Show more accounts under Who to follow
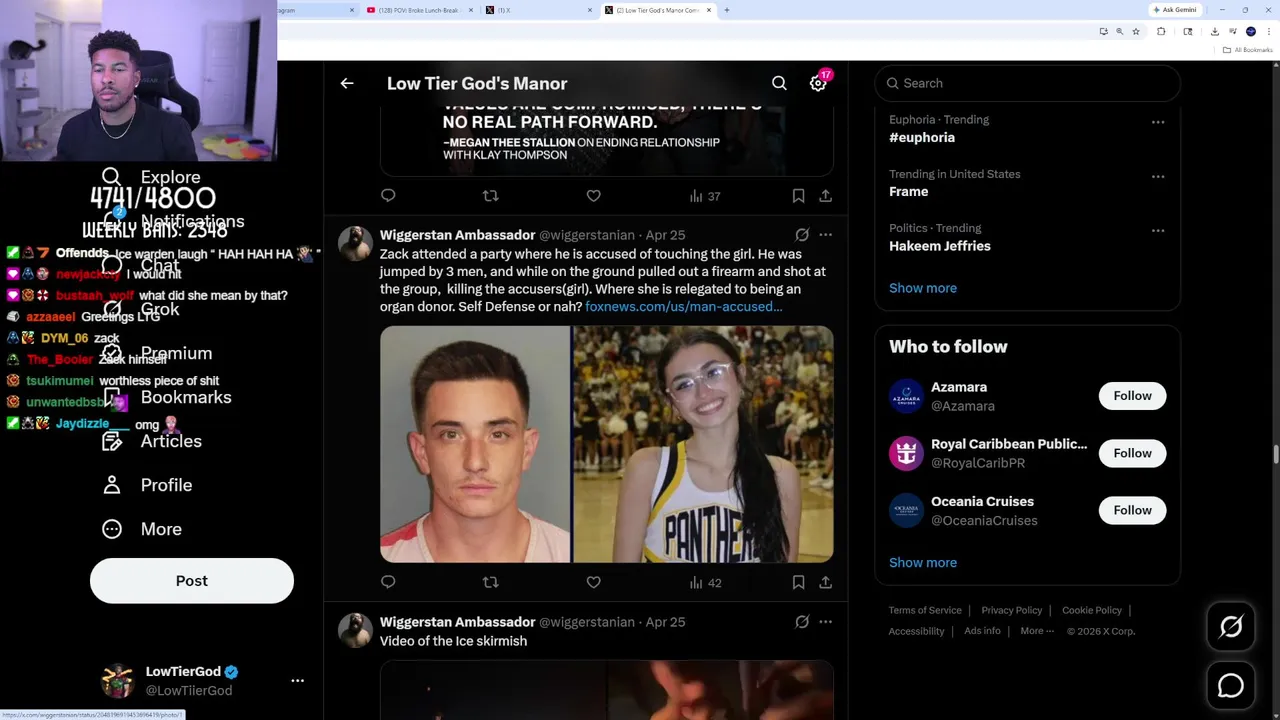This screenshot has height=720, width=1280. click(x=923, y=562)
